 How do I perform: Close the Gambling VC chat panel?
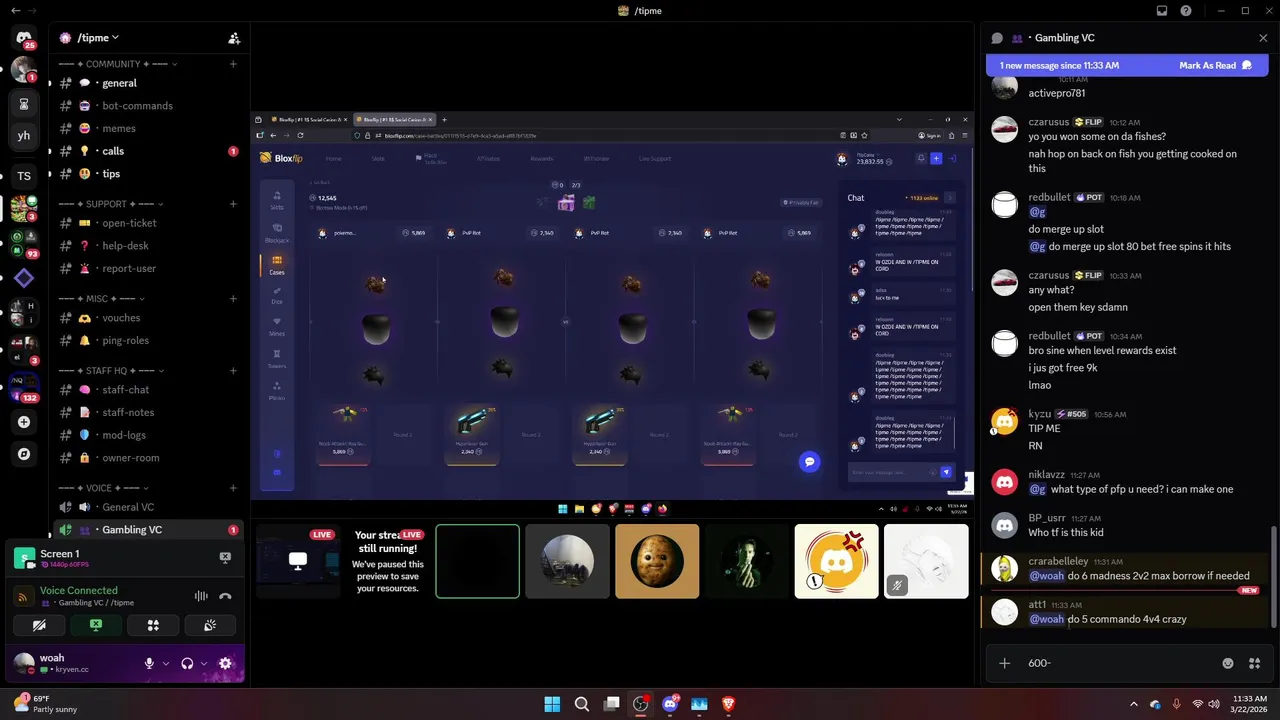pyautogui.click(x=1263, y=38)
